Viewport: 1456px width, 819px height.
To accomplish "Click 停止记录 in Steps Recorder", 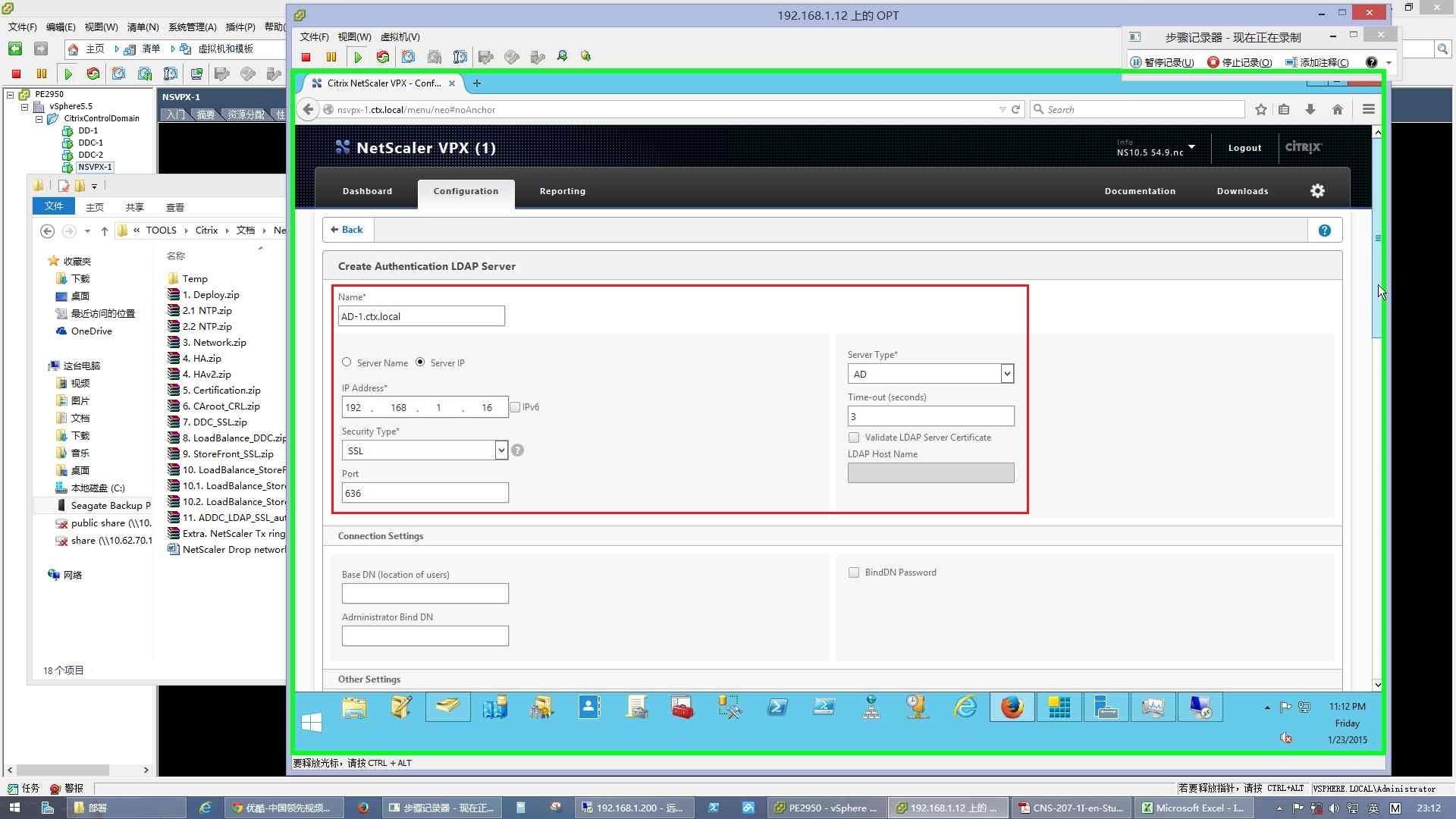I will coord(1240,63).
